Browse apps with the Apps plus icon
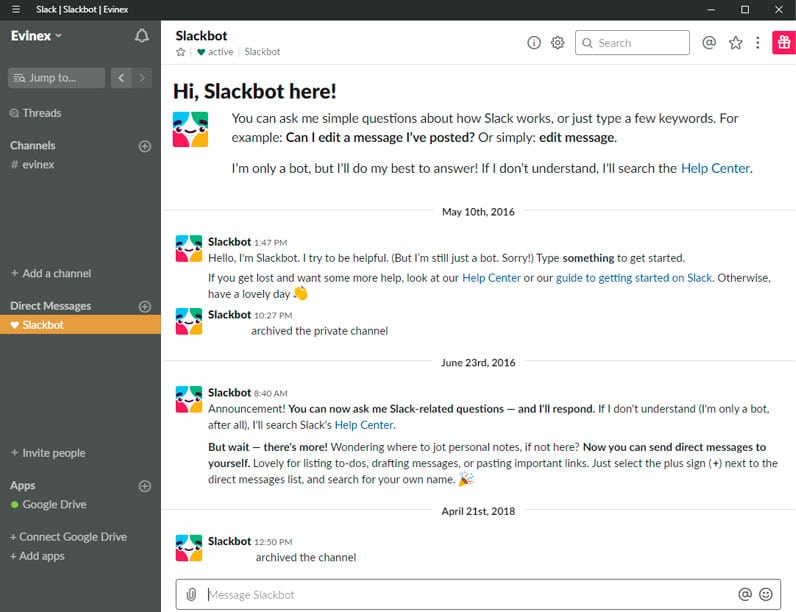The height and width of the screenshot is (612, 796). [145, 486]
